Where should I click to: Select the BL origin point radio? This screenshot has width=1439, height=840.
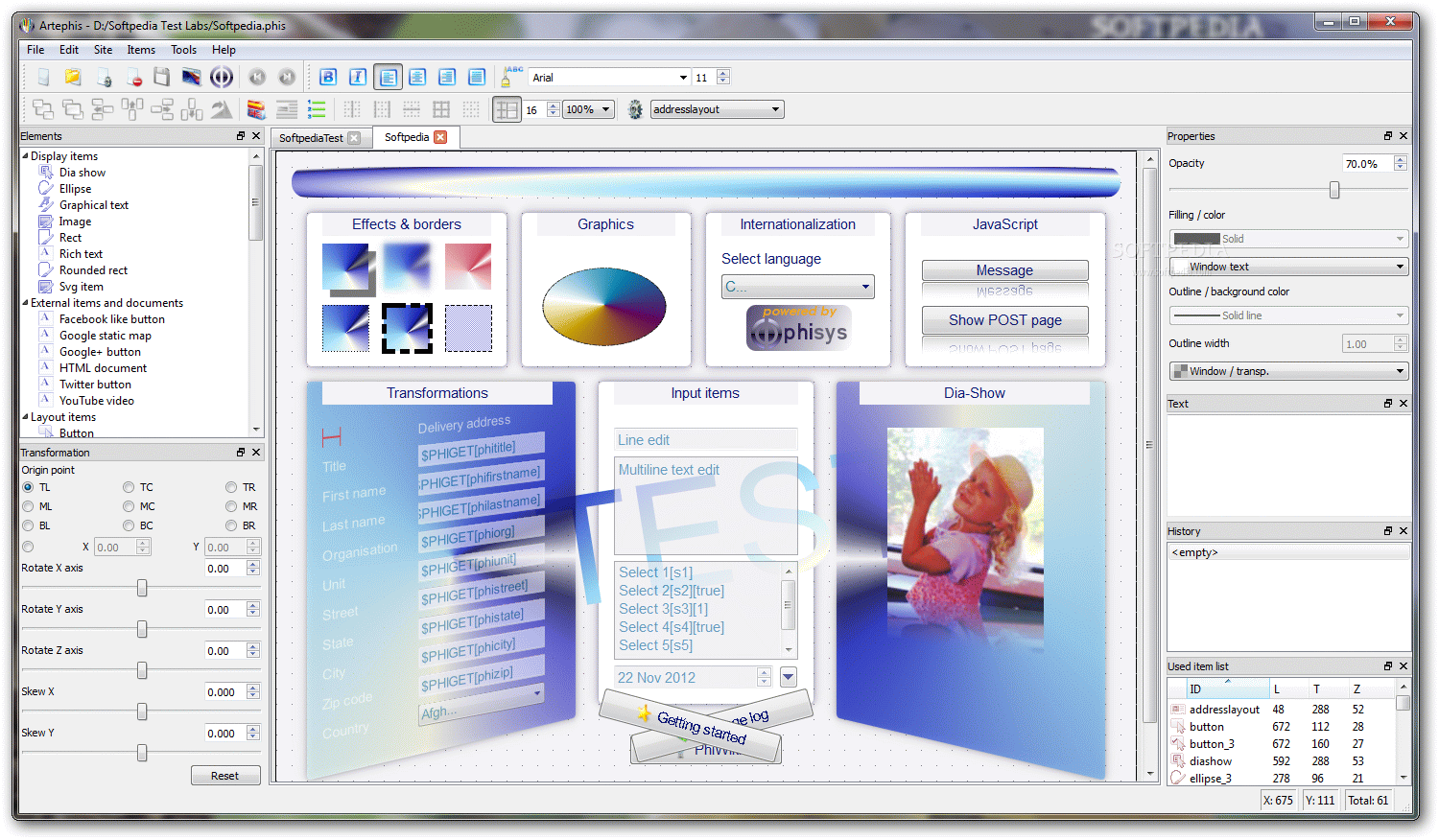tap(28, 525)
